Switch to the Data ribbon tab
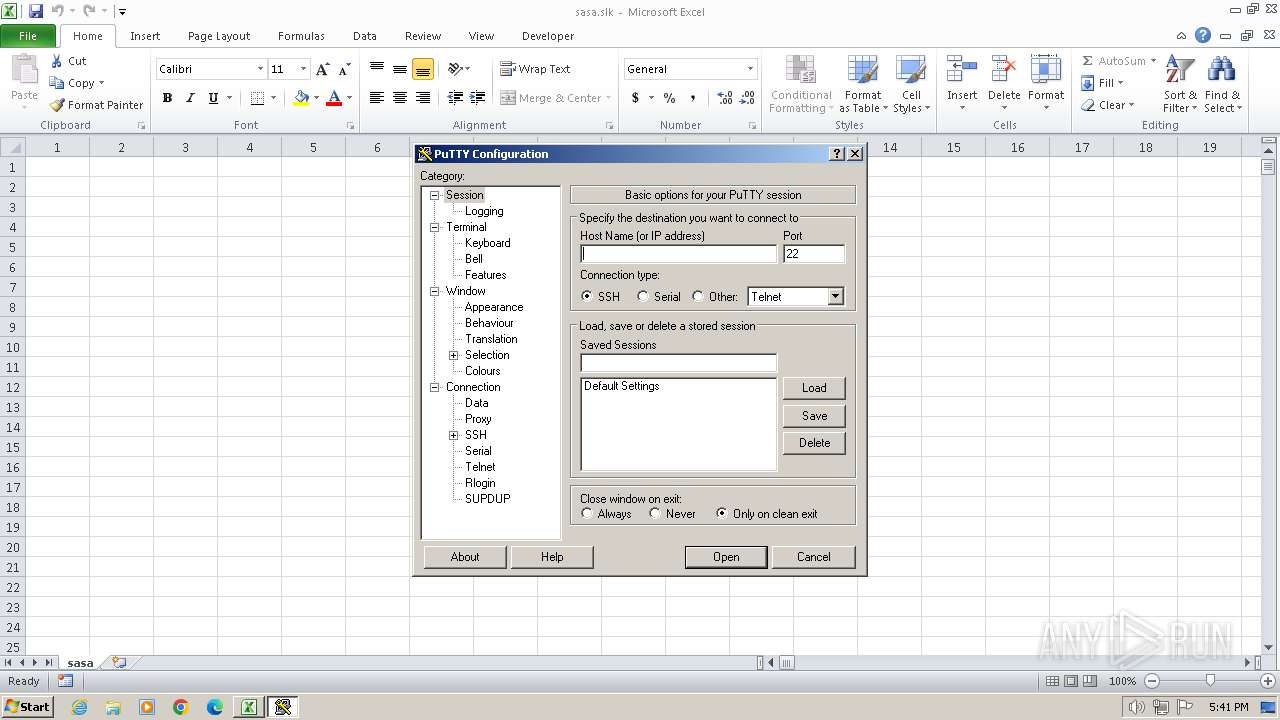Screen dimensions: 1280x720 (x=365, y=36)
